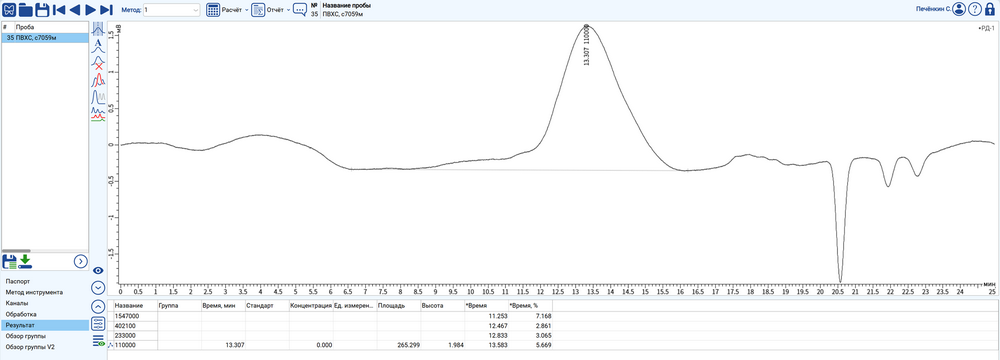Select the multi-chromatogram overlay tool
The image size is (1000, 360).
(98, 114)
